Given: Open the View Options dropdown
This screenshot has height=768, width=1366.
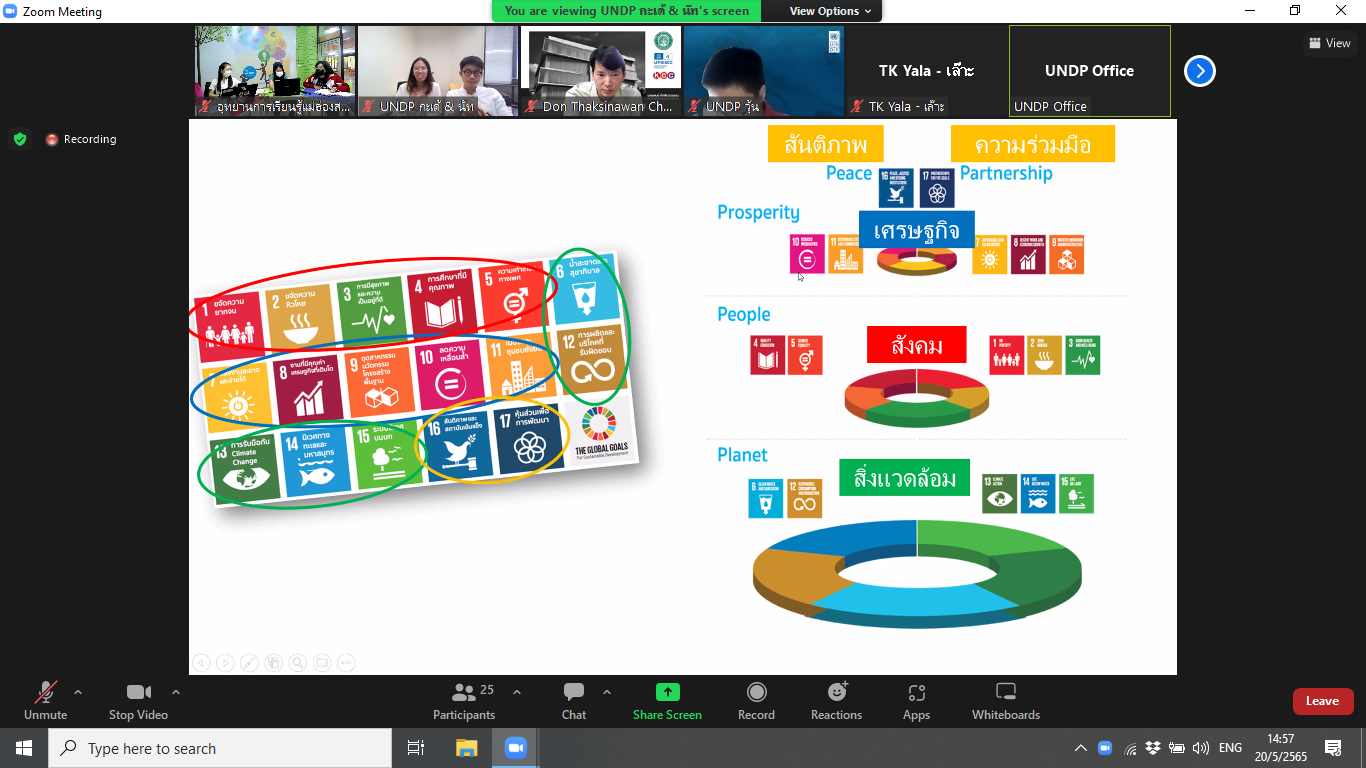Looking at the screenshot, I should 830,11.
